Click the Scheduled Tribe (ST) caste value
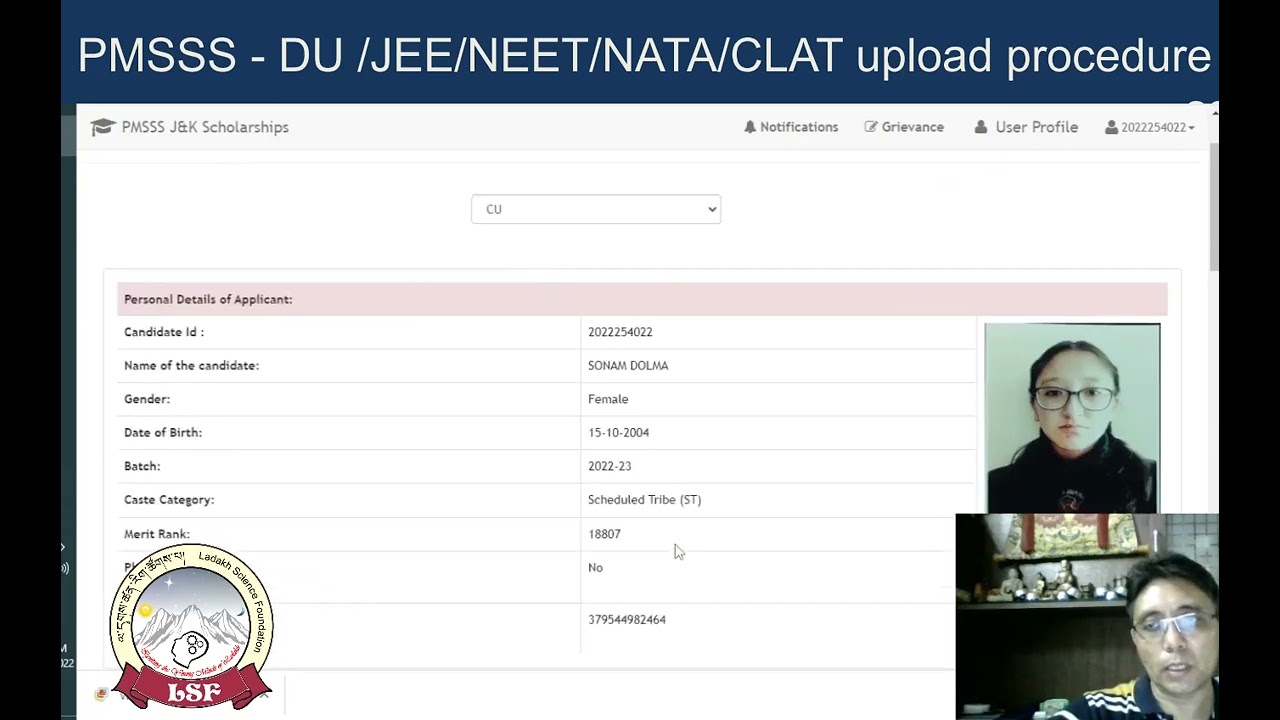 (x=644, y=500)
